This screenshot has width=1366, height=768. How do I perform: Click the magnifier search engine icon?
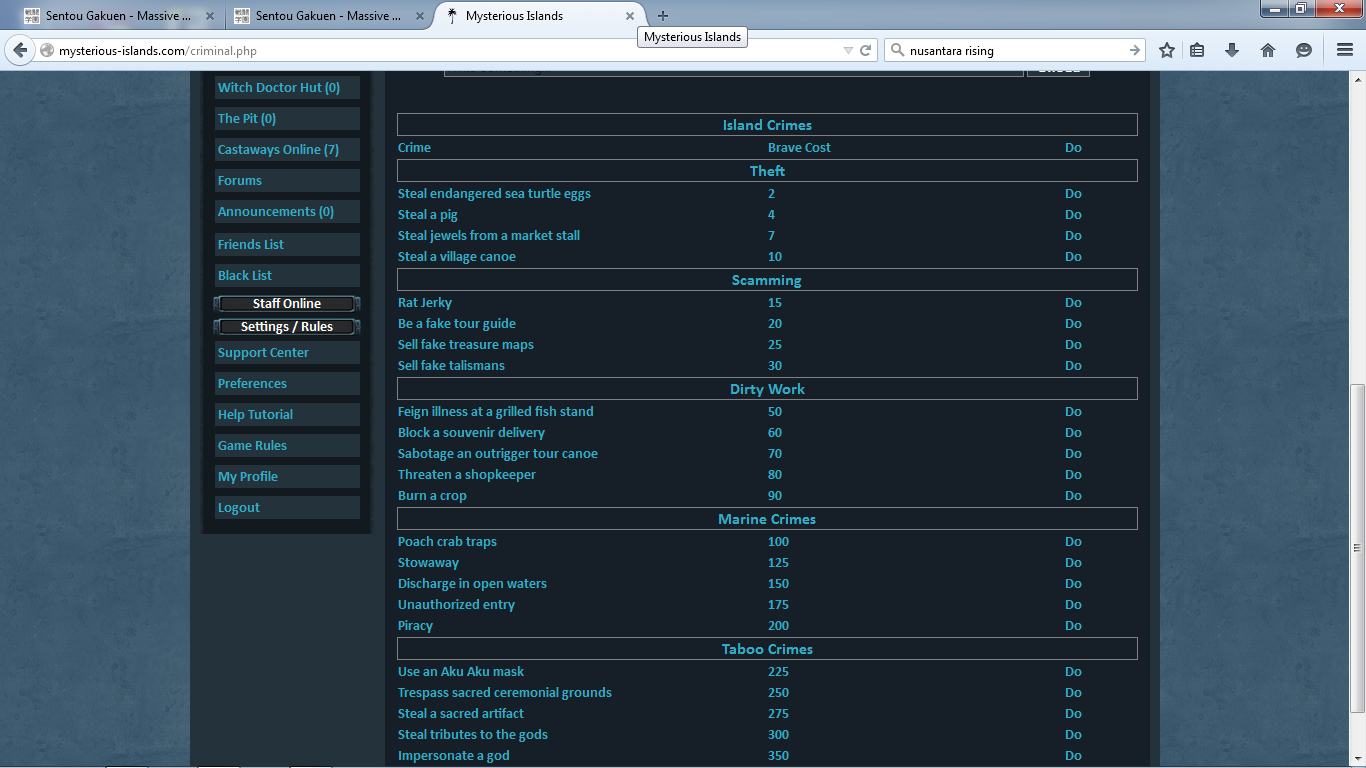pos(896,50)
